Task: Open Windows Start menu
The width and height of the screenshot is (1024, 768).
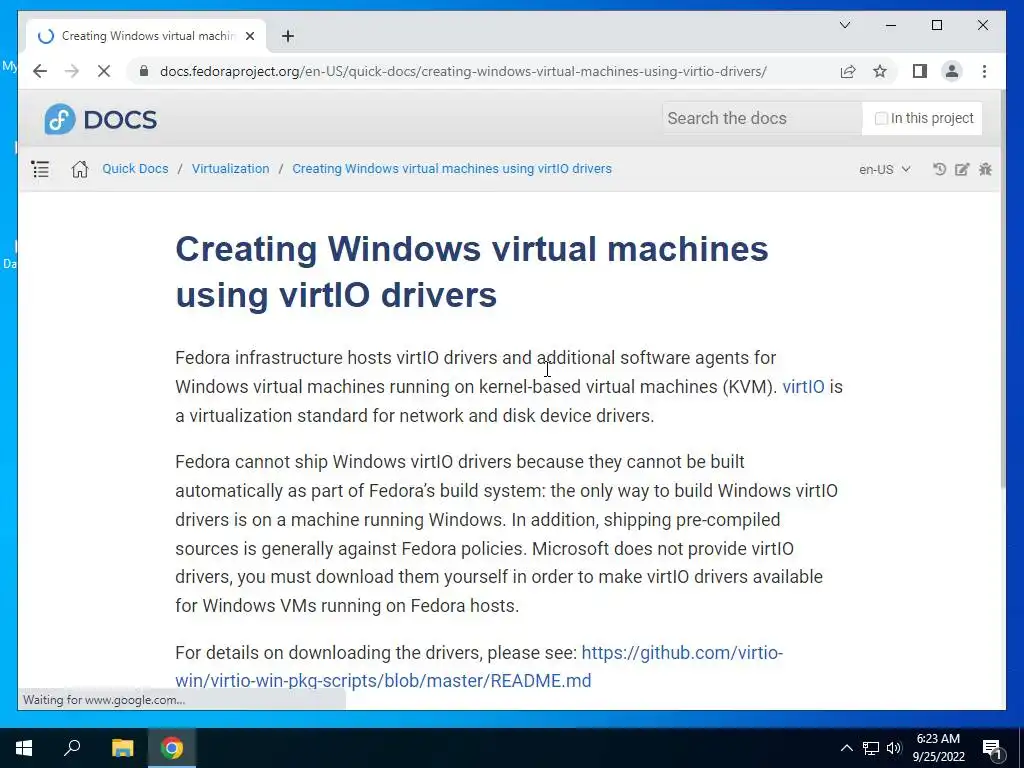Action: tap(24, 748)
